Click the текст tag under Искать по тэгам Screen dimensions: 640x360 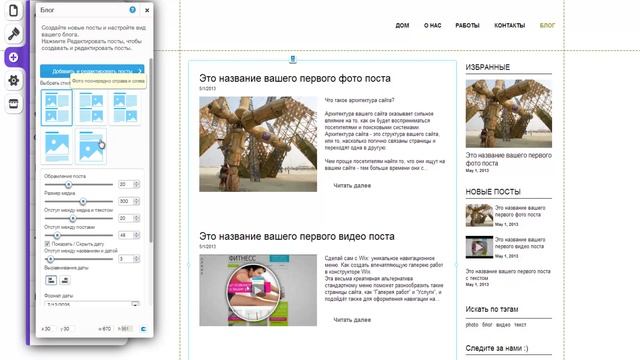[520, 325]
